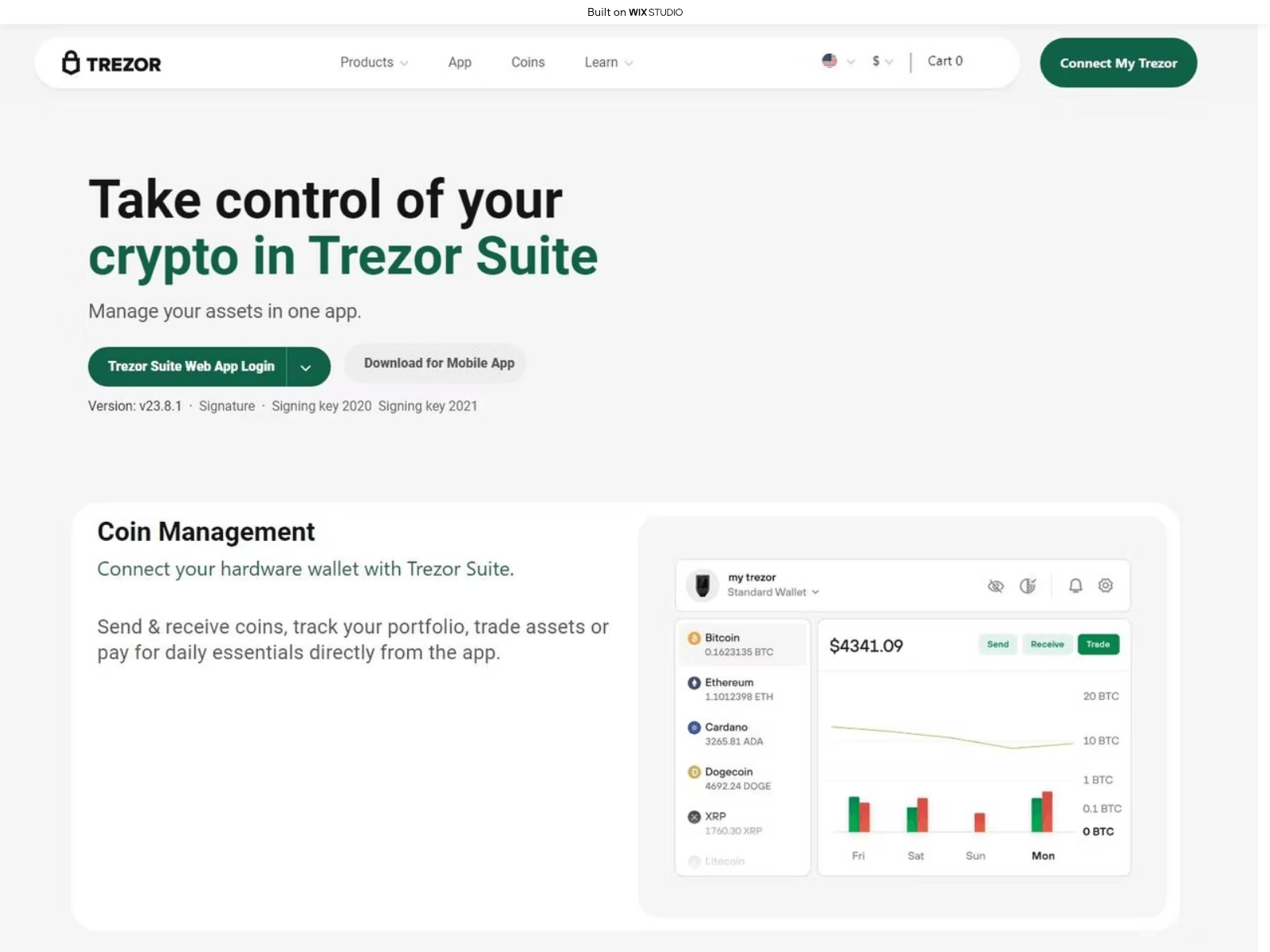
Task: Expand the Learn chevron arrow
Action: click(629, 63)
